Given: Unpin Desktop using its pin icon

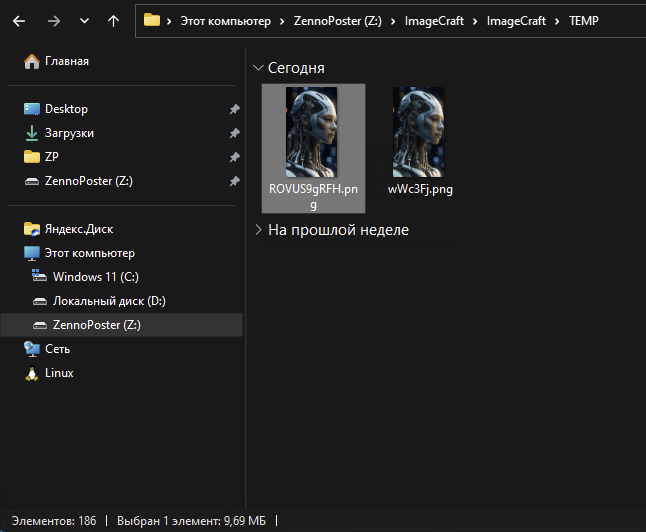Looking at the screenshot, I should click(234, 109).
